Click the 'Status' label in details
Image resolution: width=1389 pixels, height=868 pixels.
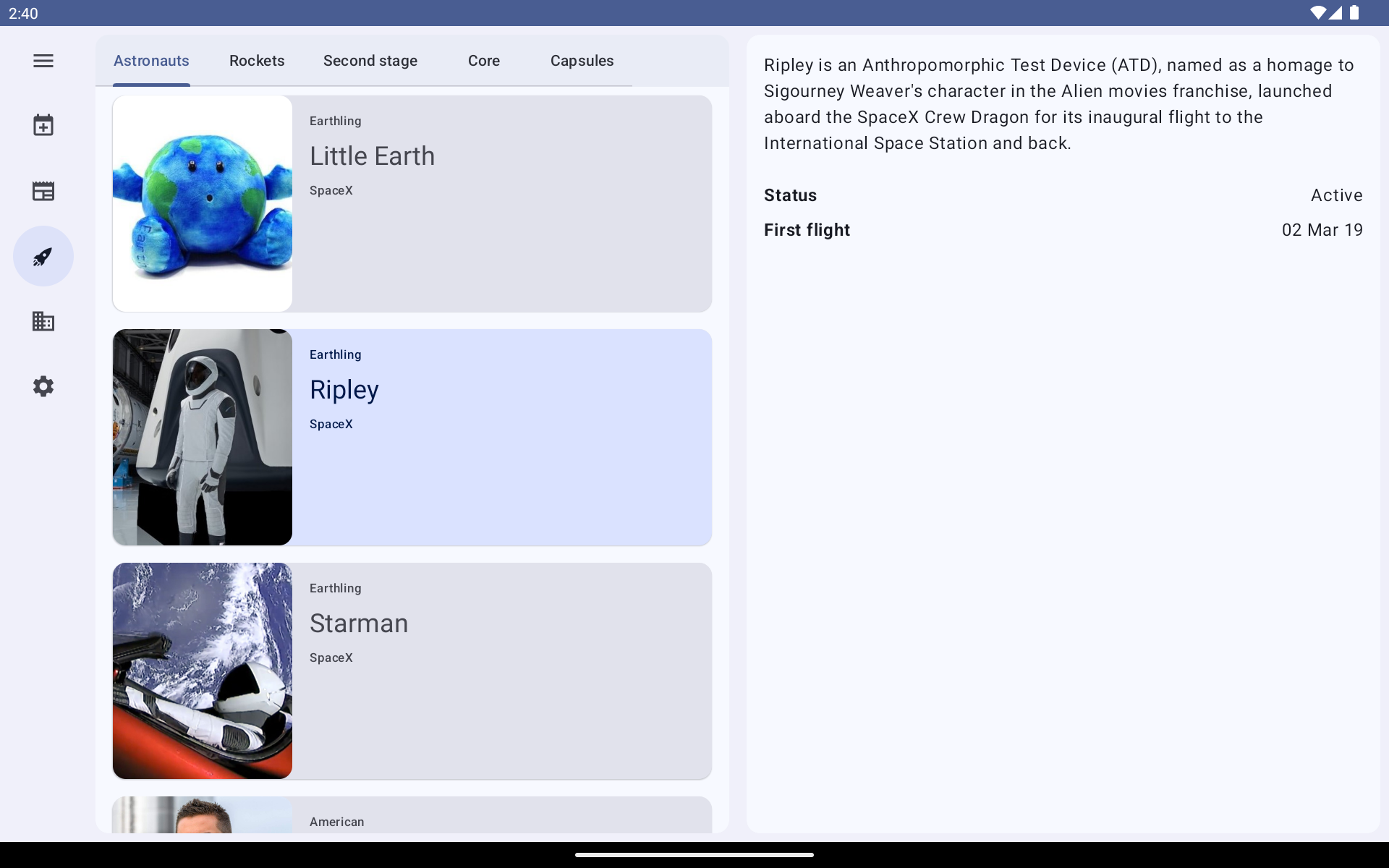[790, 195]
